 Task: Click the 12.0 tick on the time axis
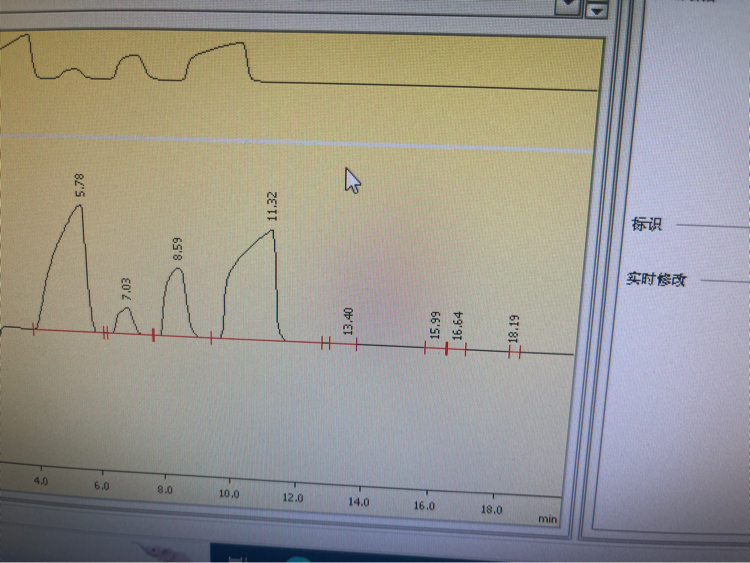click(293, 498)
